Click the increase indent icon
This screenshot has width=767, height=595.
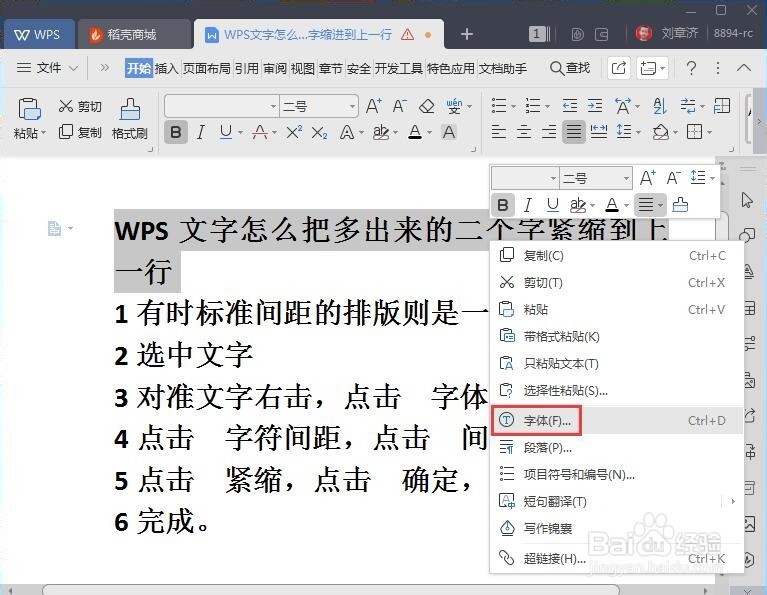coord(595,106)
